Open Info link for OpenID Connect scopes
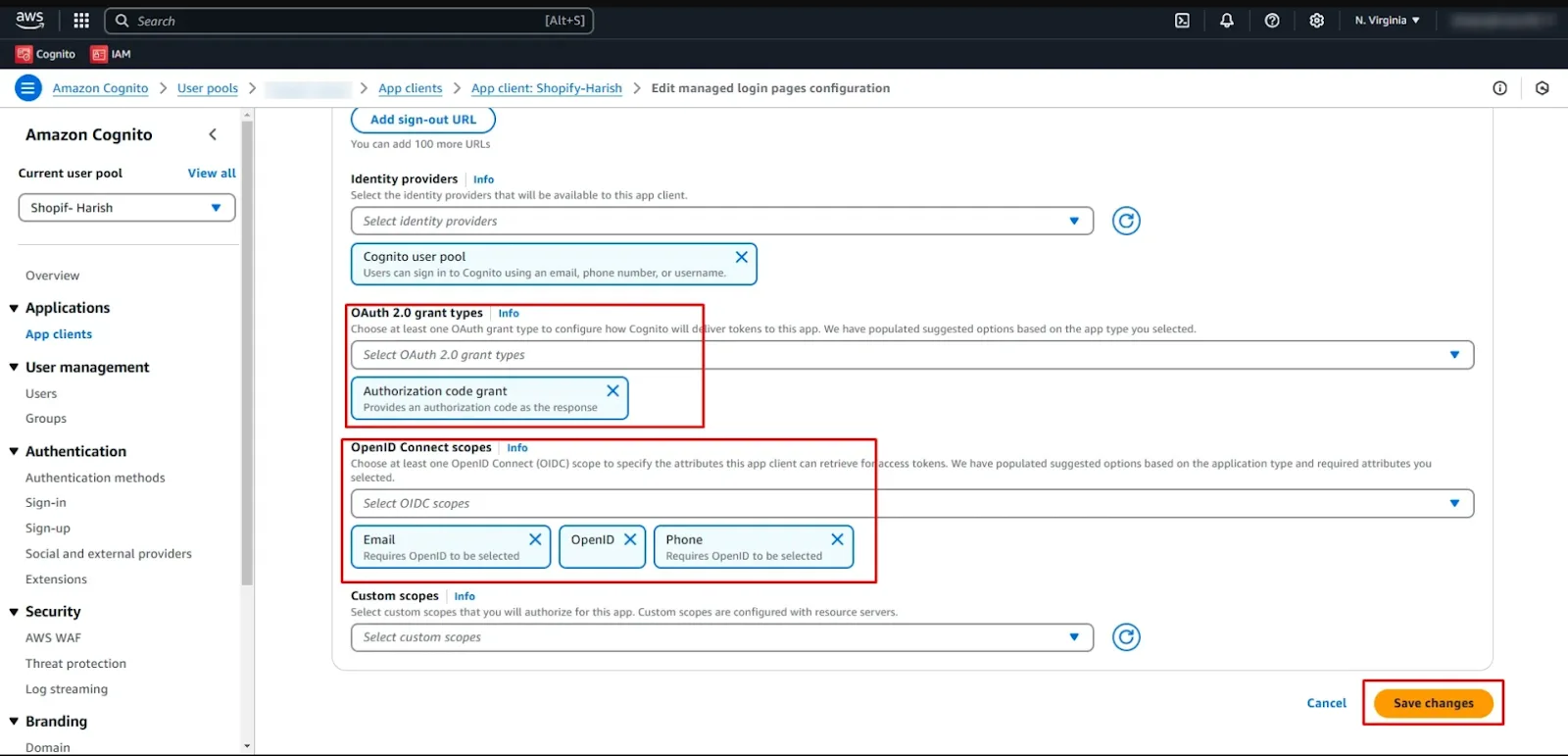 (x=517, y=448)
